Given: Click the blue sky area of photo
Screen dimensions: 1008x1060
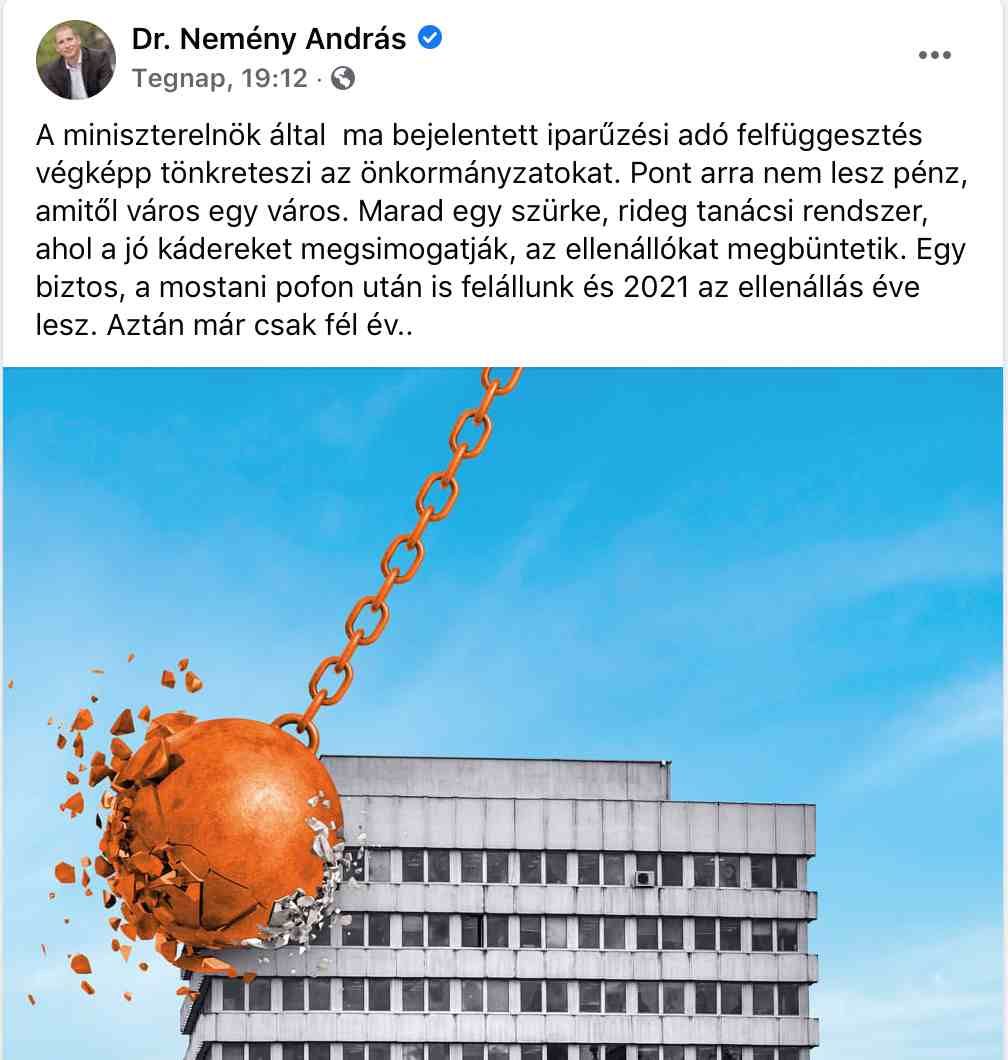Looking at the screenshot, I should point(744,541).
